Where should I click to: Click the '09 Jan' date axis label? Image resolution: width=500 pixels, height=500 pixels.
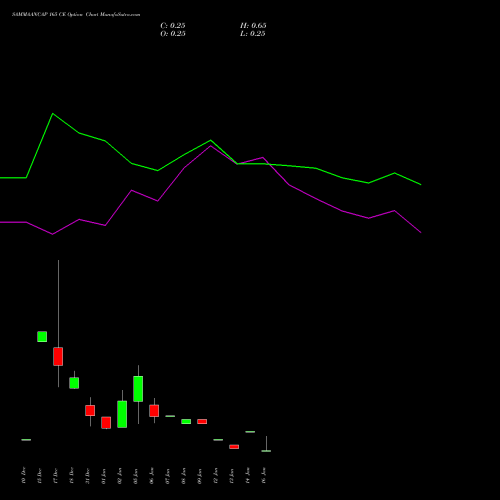pos(200,476)
